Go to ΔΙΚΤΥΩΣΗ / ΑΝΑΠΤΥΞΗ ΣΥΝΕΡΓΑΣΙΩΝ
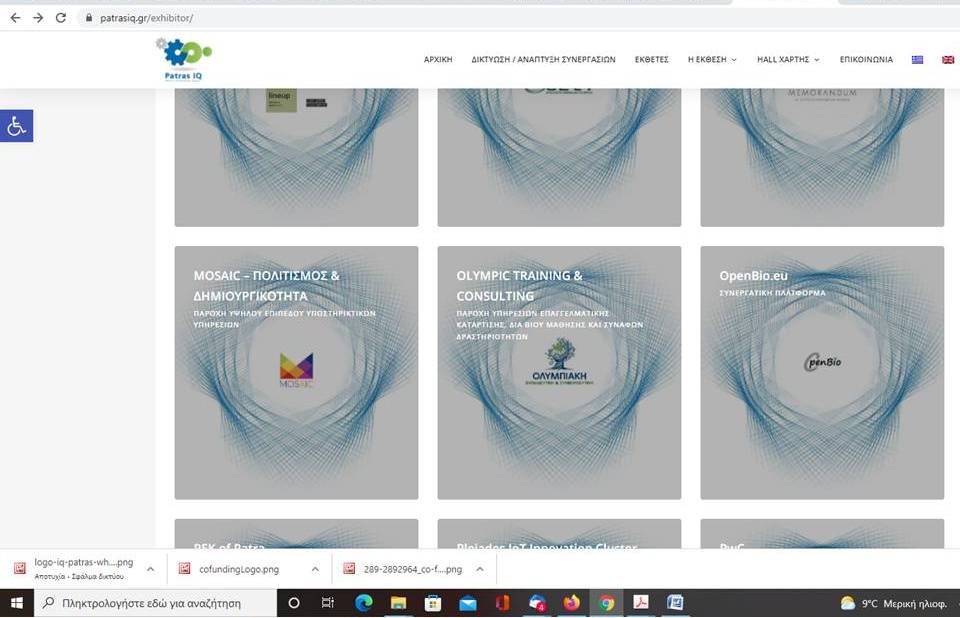This screenshot has width=960, height=618. coord(543,59)
